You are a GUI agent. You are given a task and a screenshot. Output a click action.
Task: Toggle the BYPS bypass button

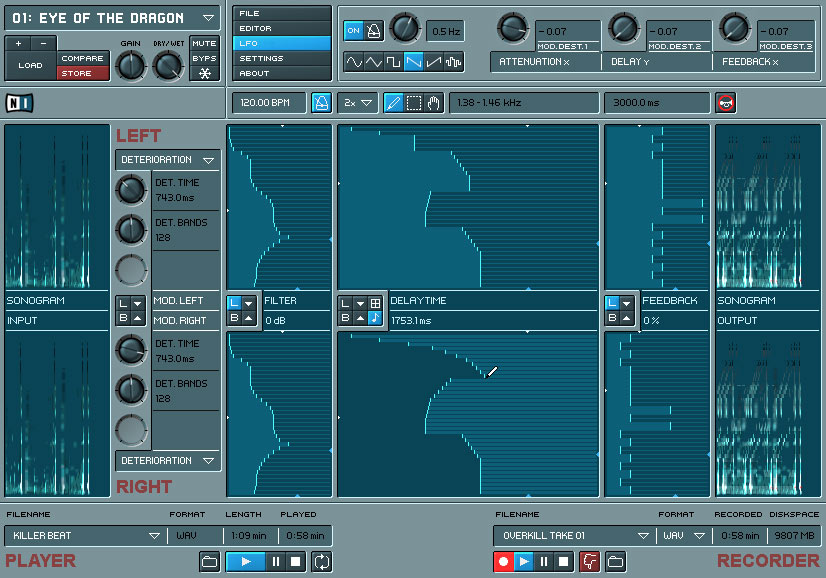point(204,58)
